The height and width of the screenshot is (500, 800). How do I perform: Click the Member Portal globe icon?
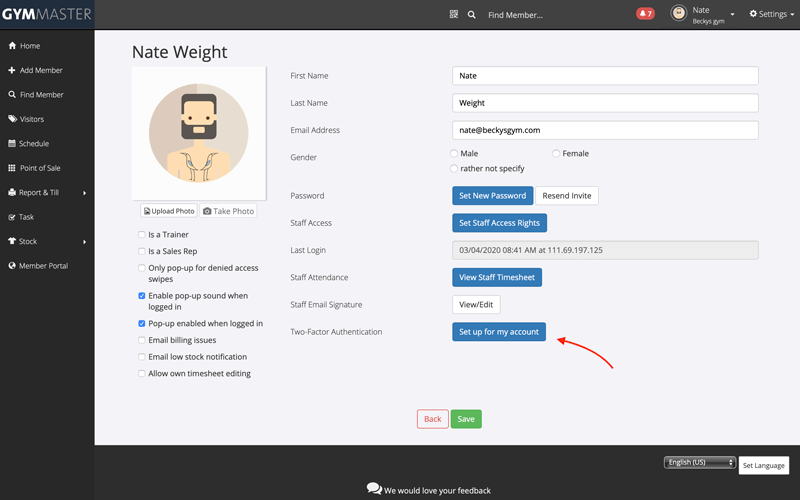coord(12,266)
